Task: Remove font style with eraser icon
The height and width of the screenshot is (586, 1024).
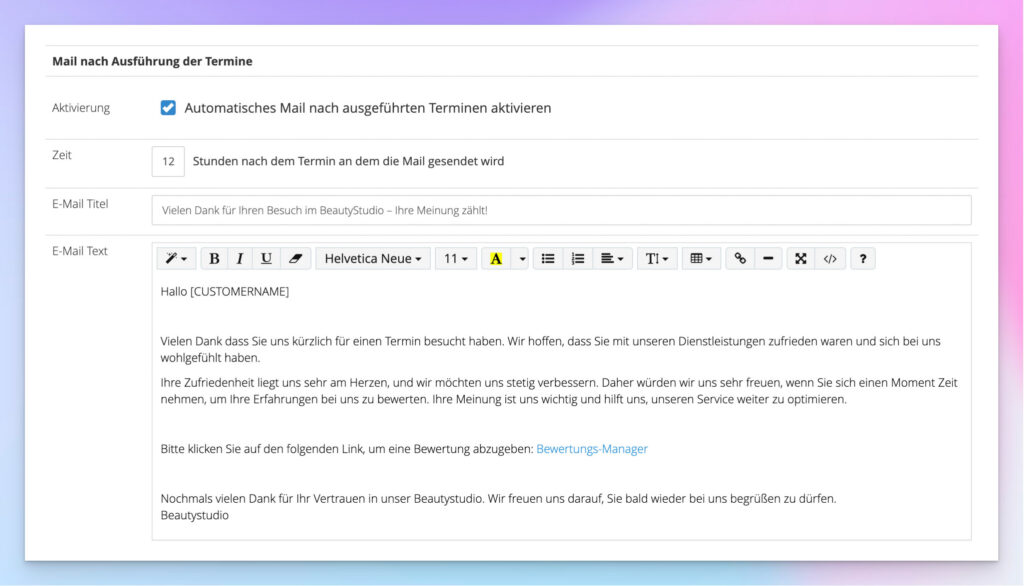Action: coord(295,258)
